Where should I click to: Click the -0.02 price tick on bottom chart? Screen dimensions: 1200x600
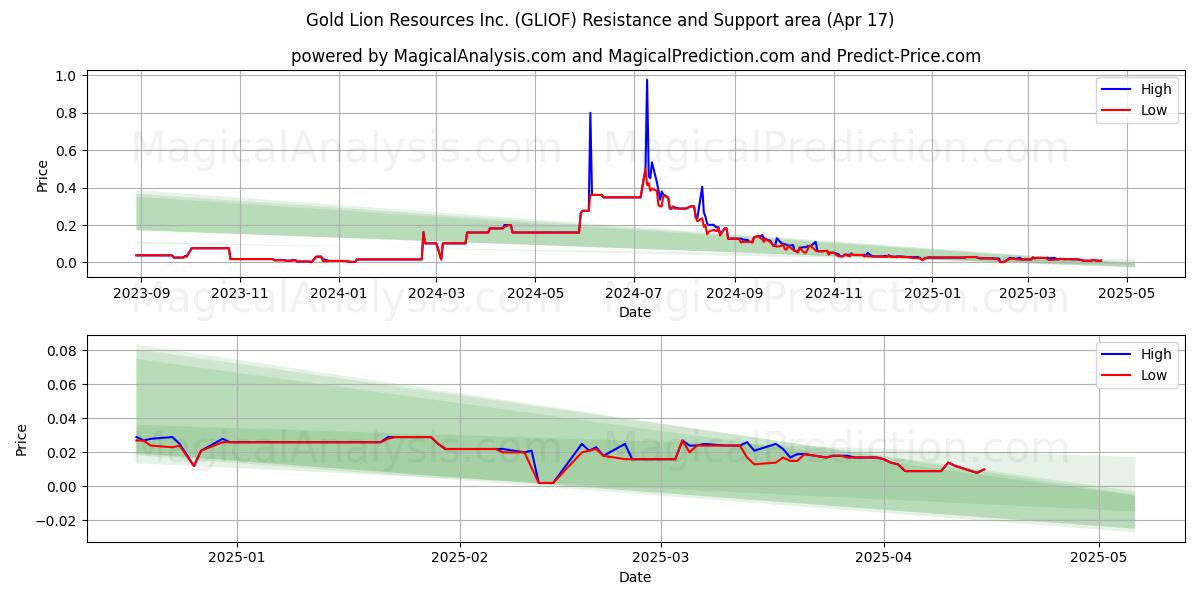(57, 521)
